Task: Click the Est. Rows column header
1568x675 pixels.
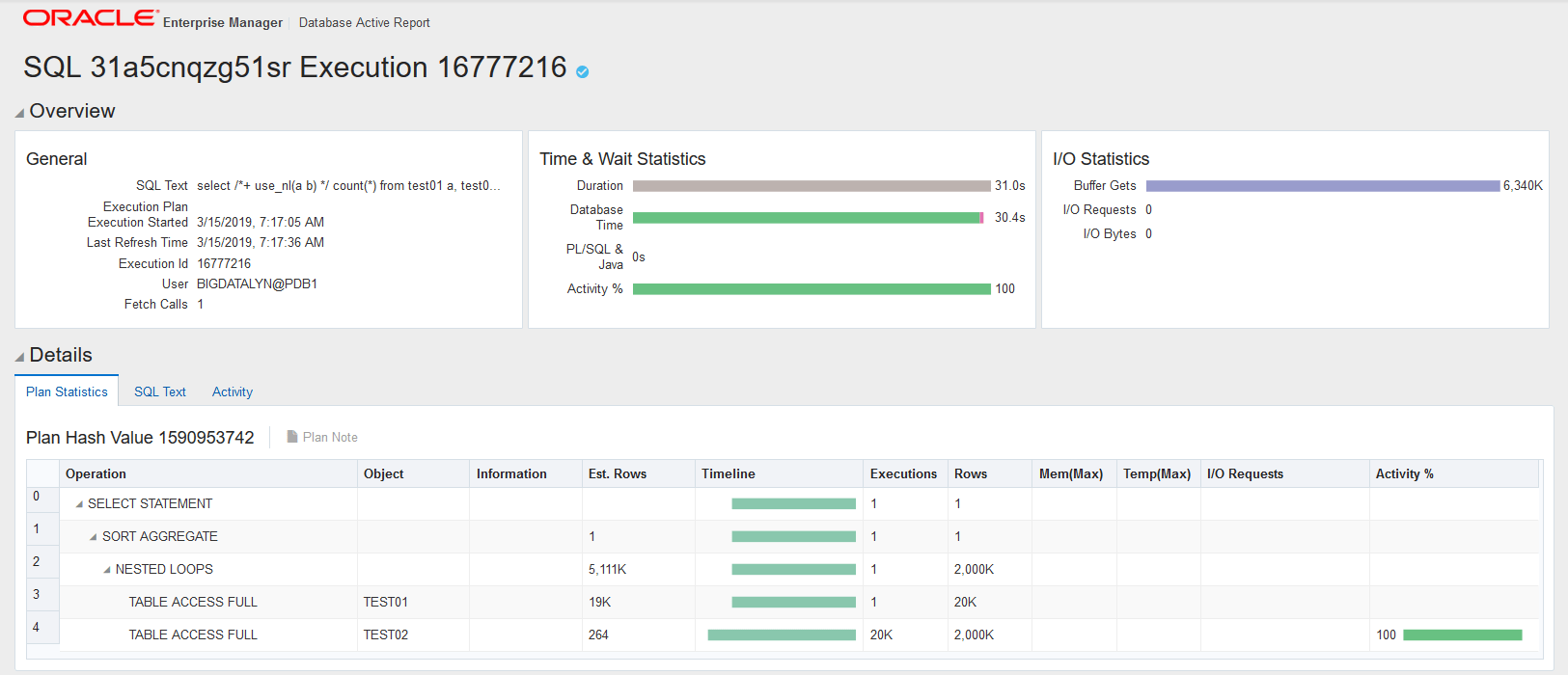Action: pos(639,473)
